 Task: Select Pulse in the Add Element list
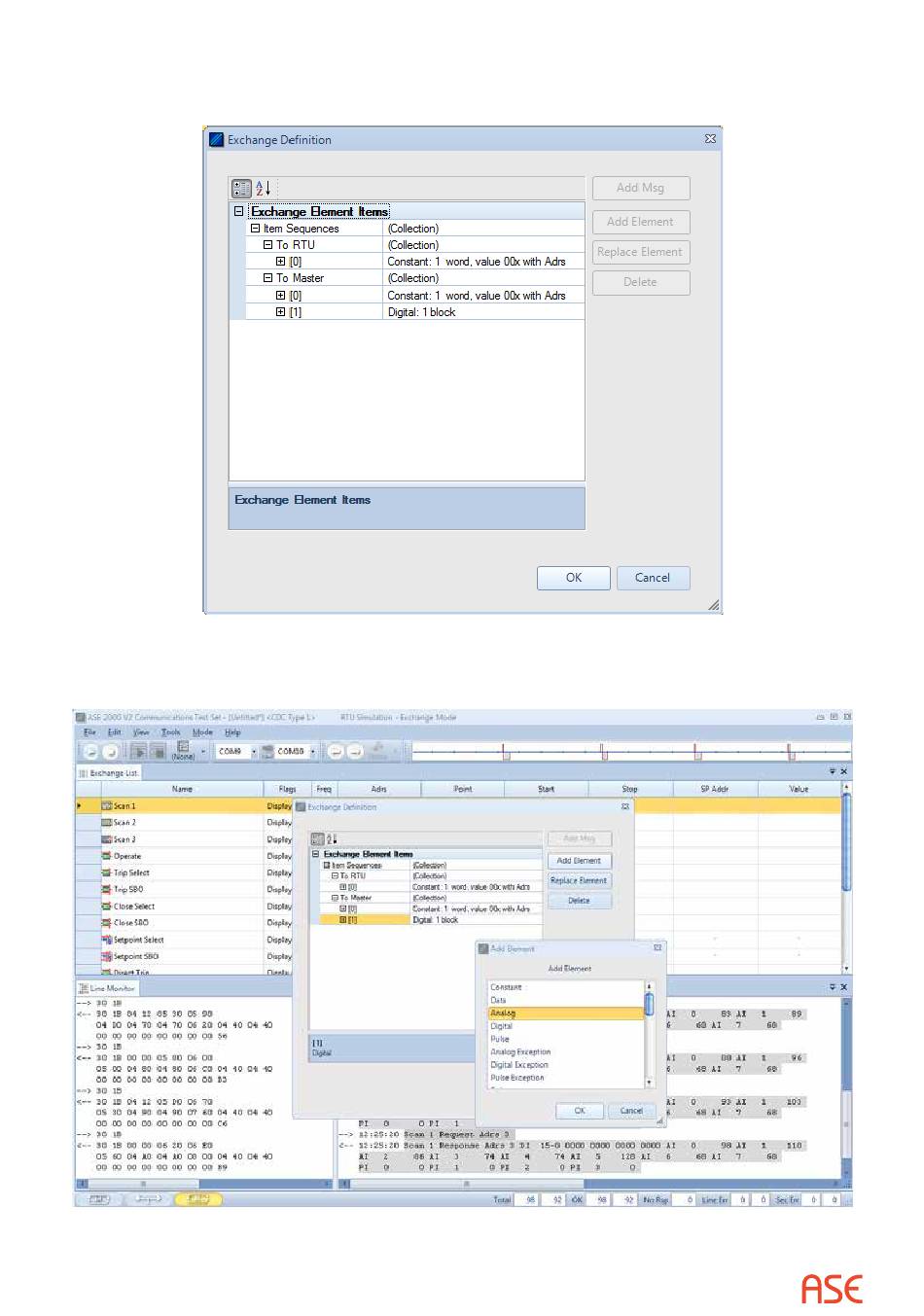coord(500,1039)
